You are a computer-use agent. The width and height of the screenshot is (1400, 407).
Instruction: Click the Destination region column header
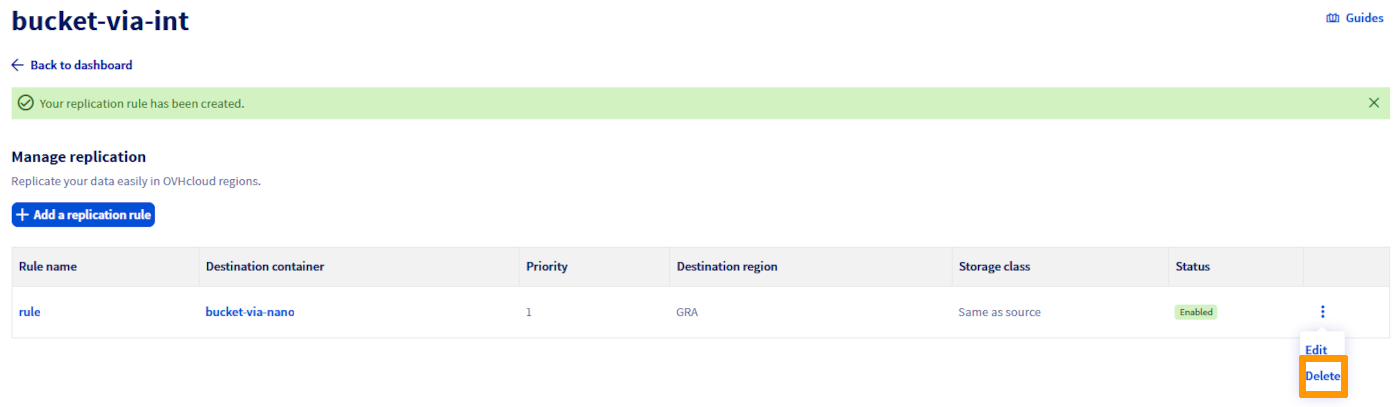click(x=727, y=267)
